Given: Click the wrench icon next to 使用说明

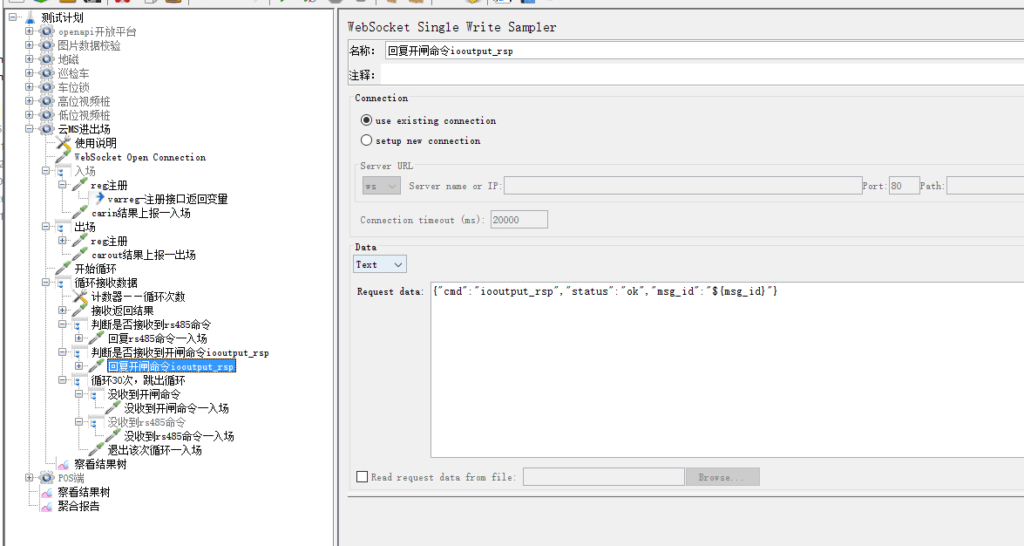Looking at the screenshot, I should (64, 143).
